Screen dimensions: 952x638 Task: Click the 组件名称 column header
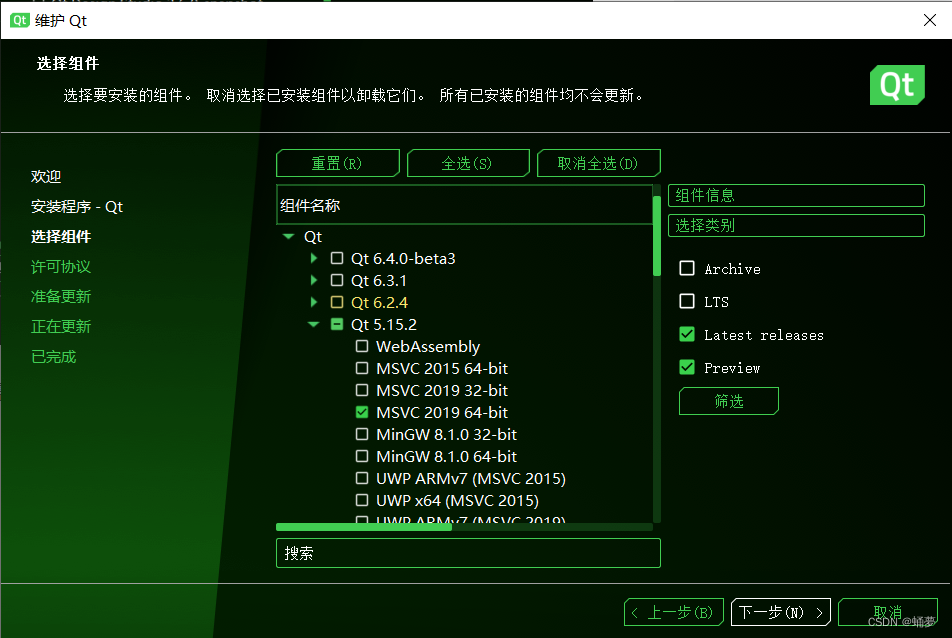[464, 205]
